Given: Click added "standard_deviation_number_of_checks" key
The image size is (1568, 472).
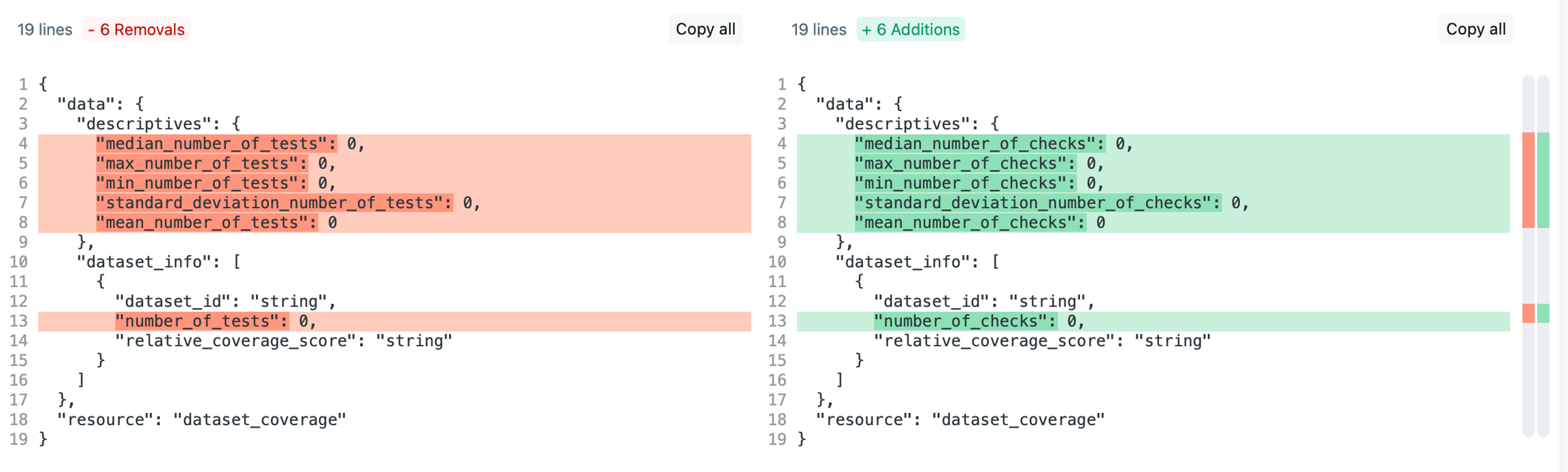Looking at the screenshot, I should pos(1037,203).
